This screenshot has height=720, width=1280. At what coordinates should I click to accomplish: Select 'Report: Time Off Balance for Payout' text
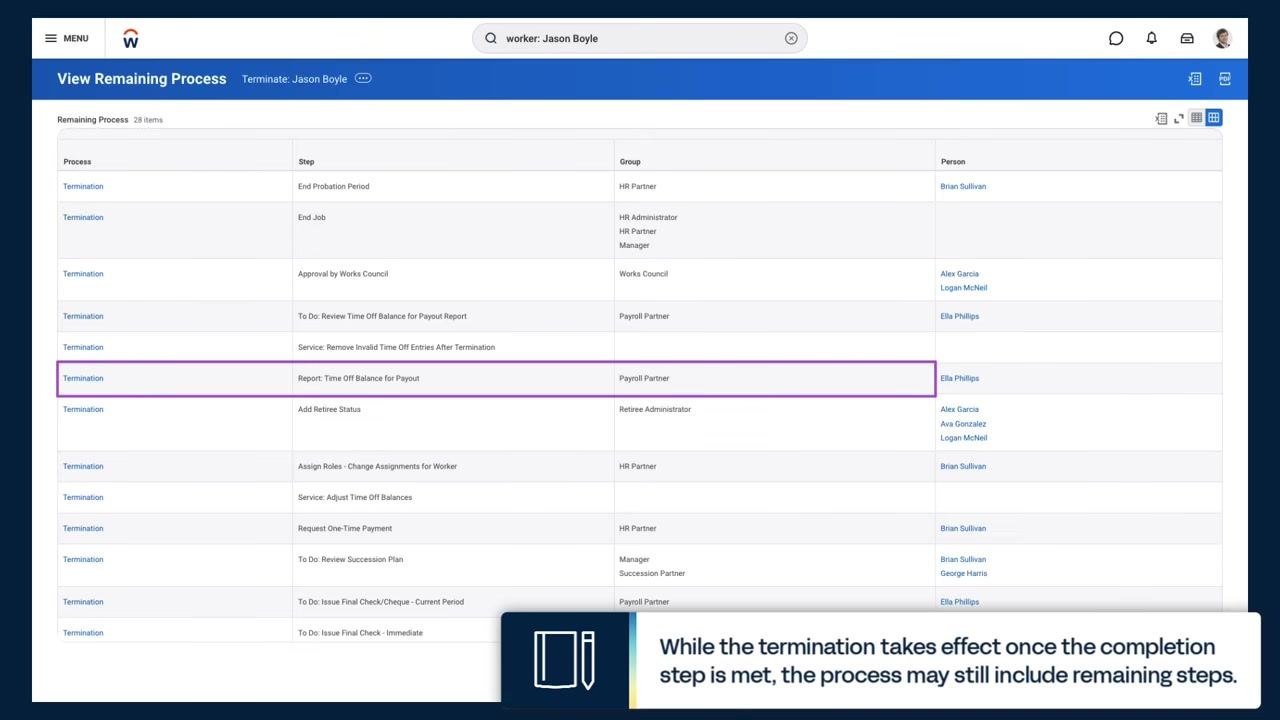click(359, 378)
